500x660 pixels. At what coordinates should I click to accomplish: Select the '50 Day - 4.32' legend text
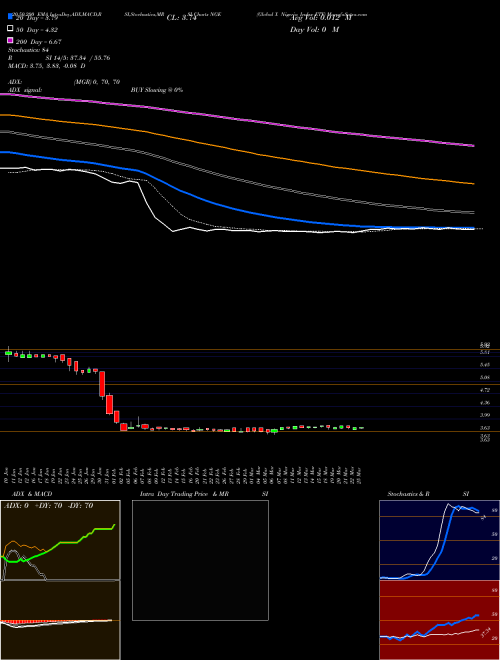(x=37, y=30)
